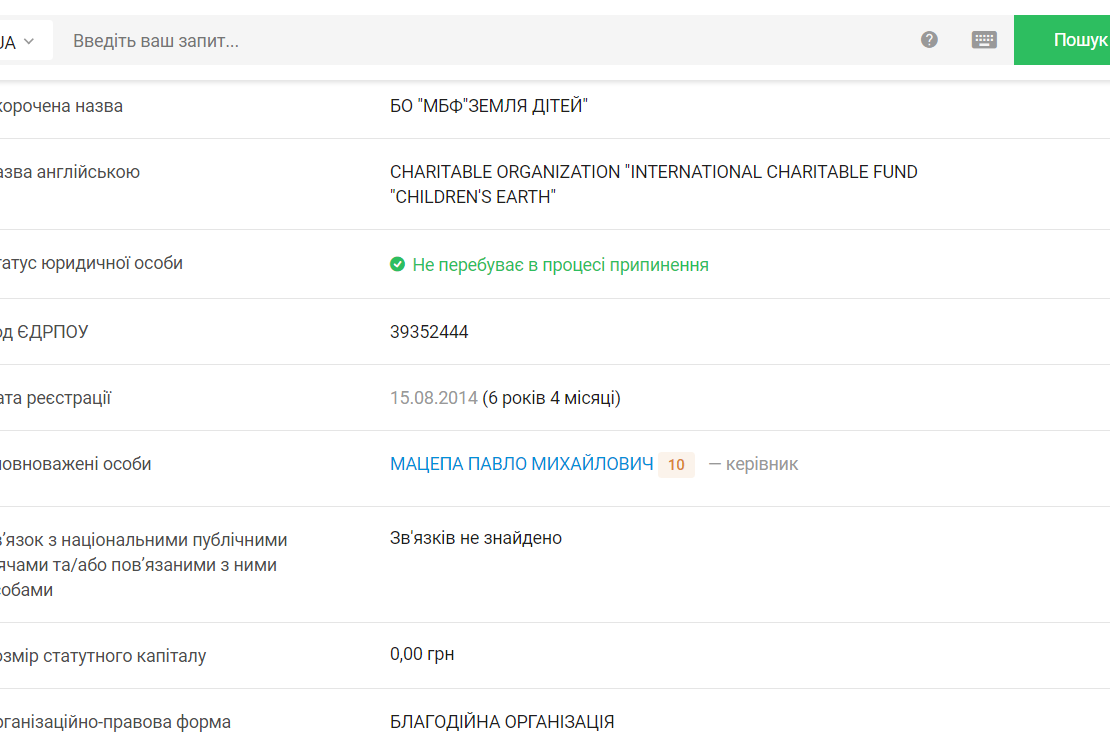
Task: Click the 'овноважені особи' row label
Action: tap(76, 464)
